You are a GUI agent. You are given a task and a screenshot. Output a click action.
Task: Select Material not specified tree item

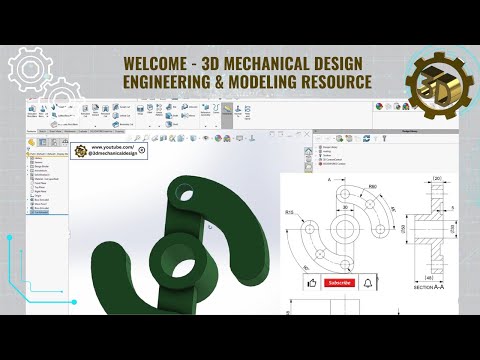[44, 179]
